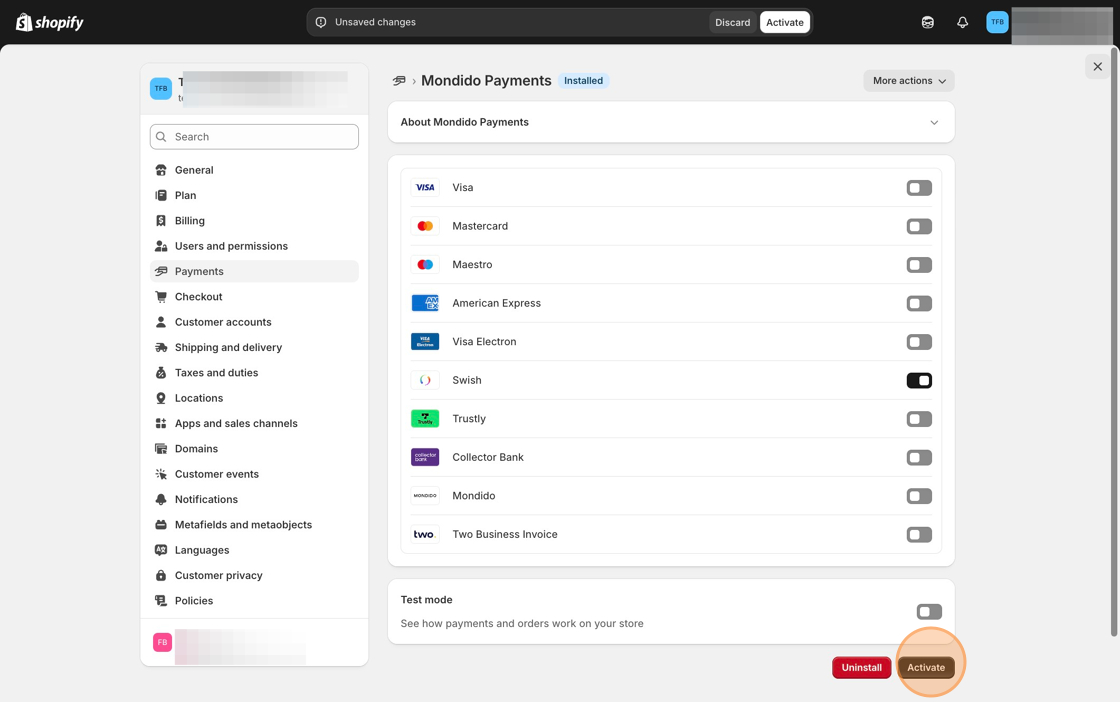Click the Taxes and duties icon
This screenshot has width=1120, height=702.
(161, 373)
